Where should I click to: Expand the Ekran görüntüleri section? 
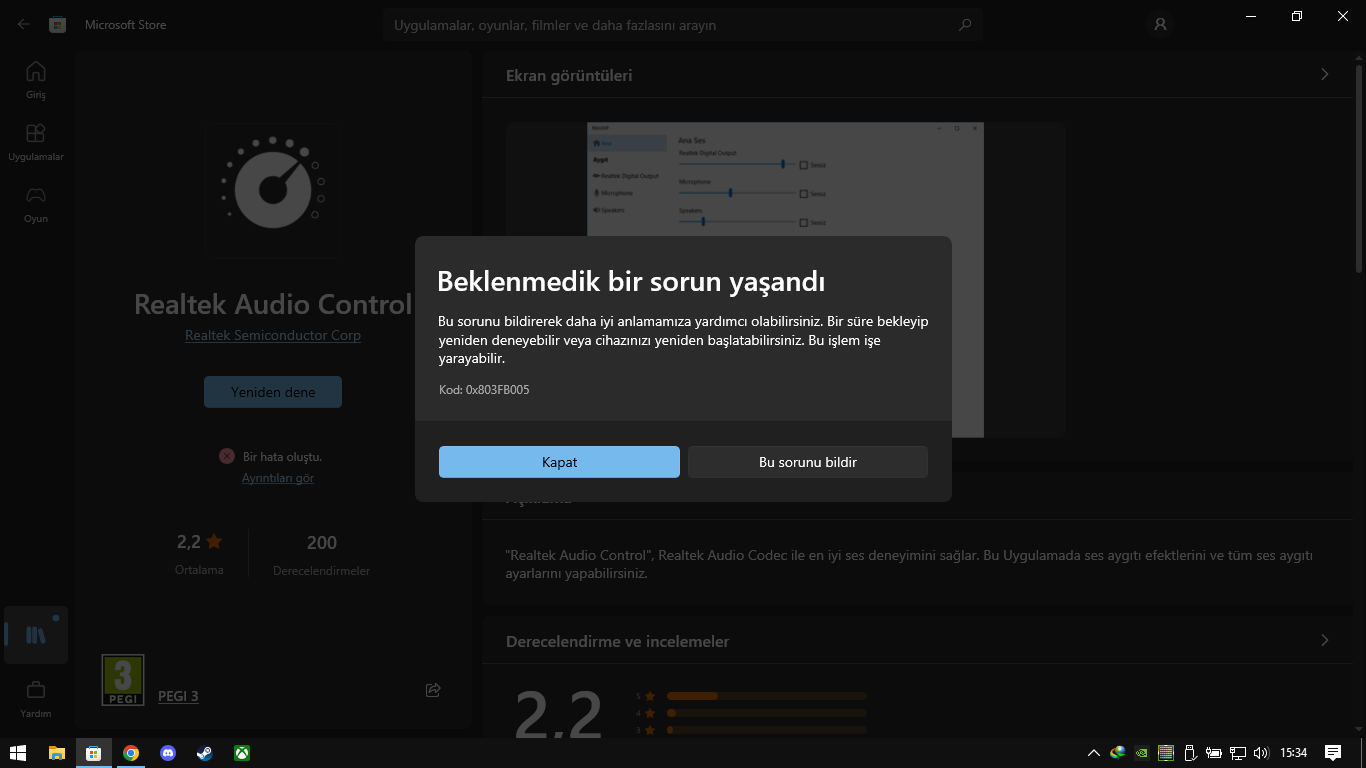(1325, 75)
